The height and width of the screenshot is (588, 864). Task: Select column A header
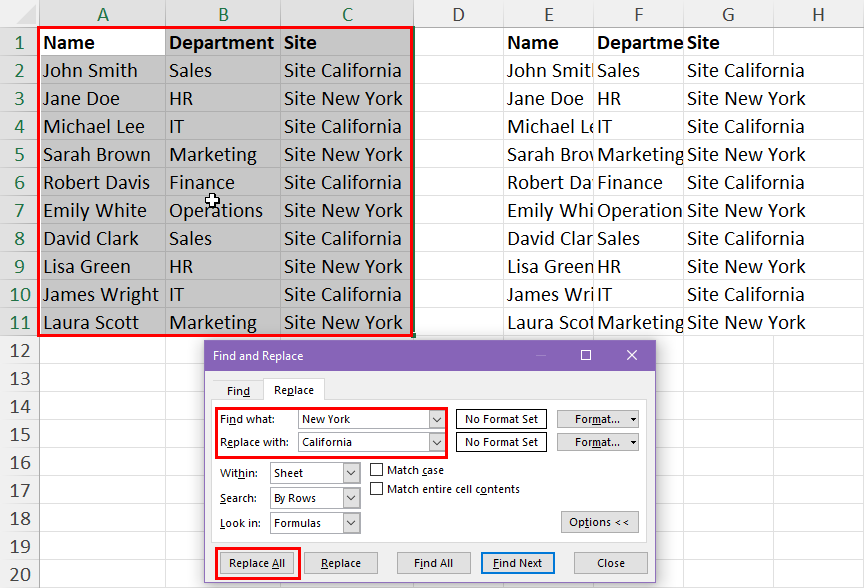click(x=102, y=14)
